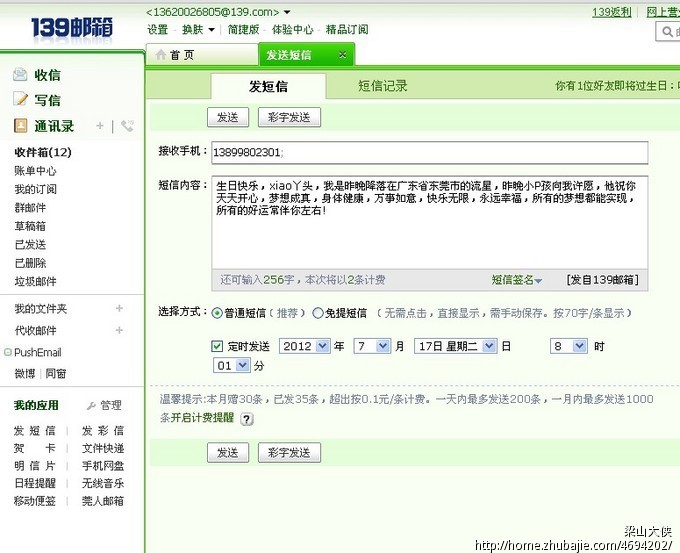Add folder via plus next to 我的文件夹

click(119, 308)
